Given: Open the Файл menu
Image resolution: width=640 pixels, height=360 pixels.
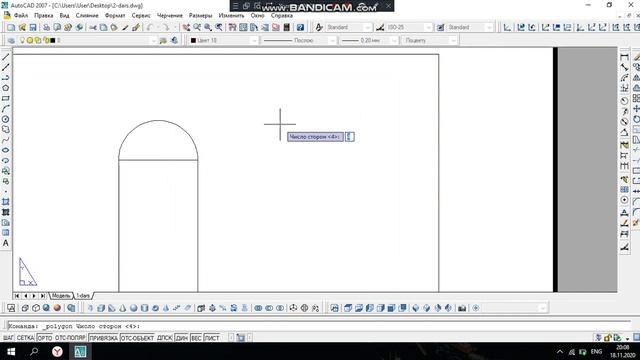Looking at the screenshot, I should (x=21, y=16).
